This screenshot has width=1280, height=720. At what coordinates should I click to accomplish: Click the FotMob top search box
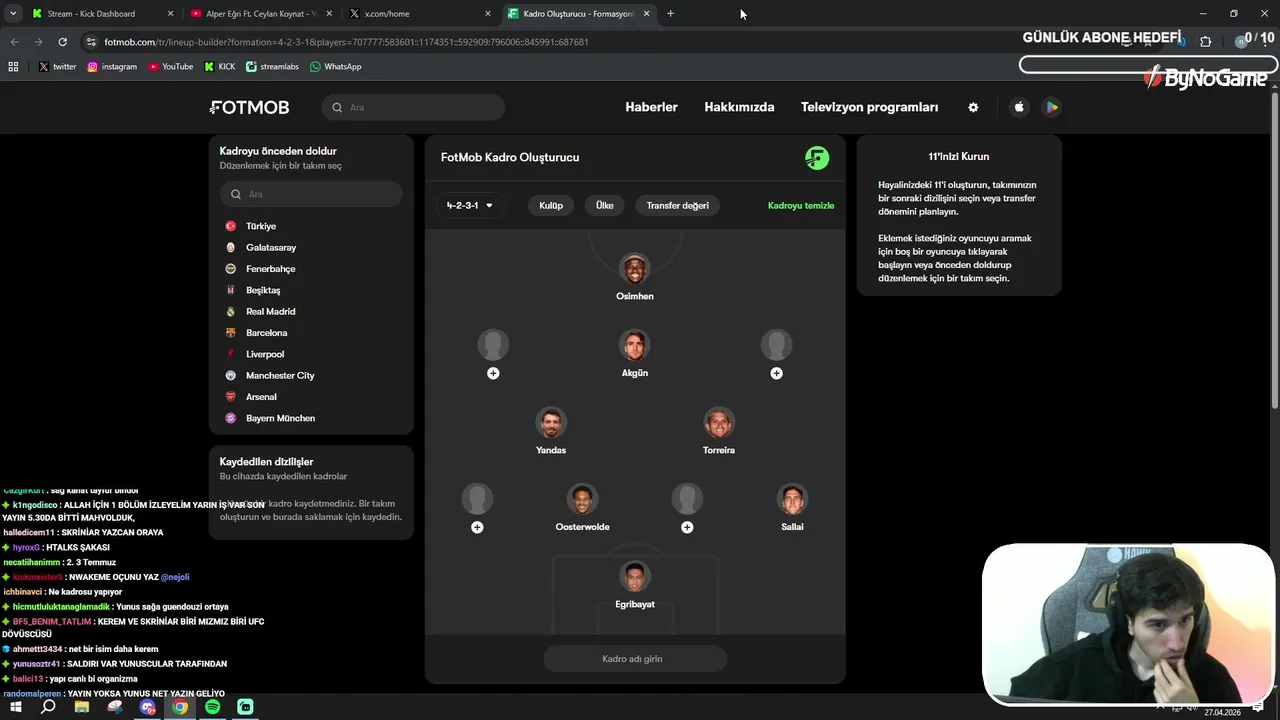[413, 107]
